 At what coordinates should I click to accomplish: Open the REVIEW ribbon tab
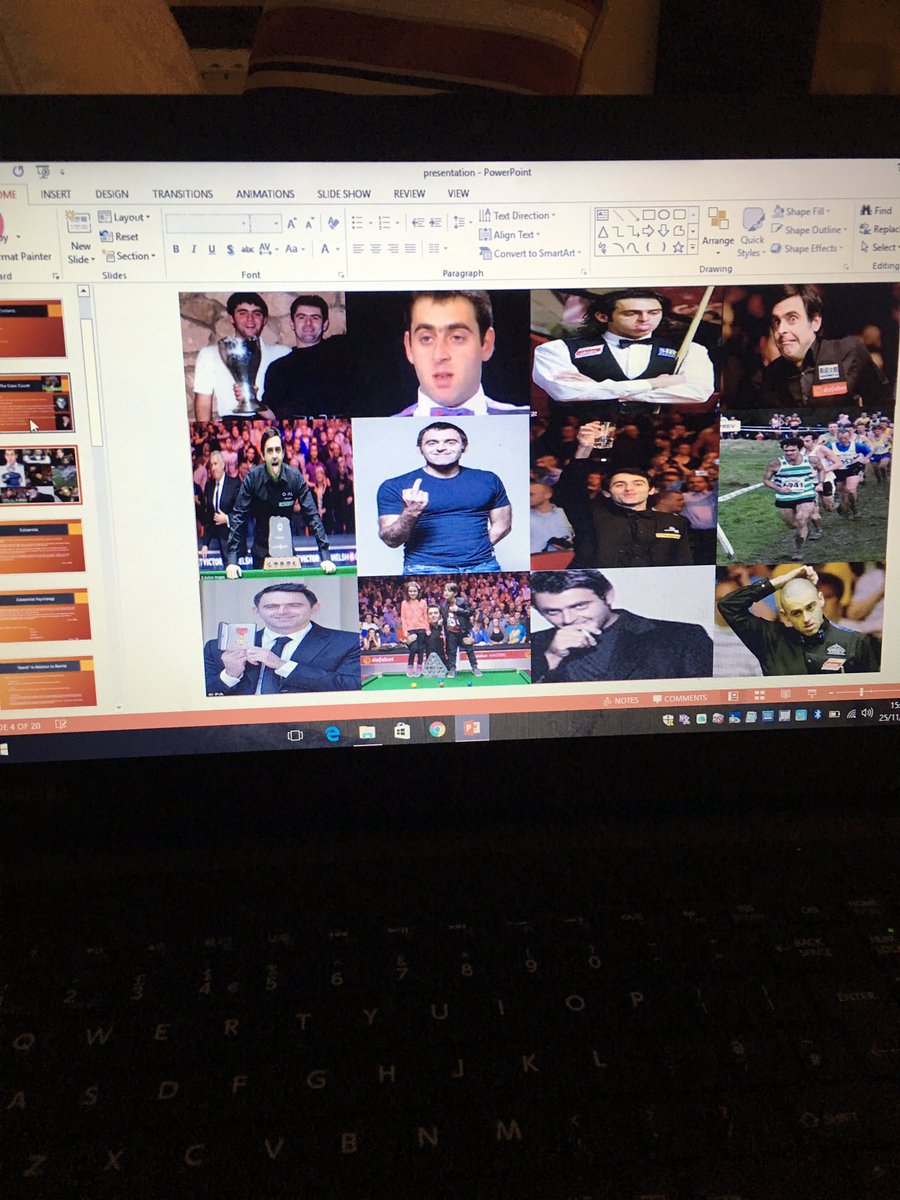[409, 194]
